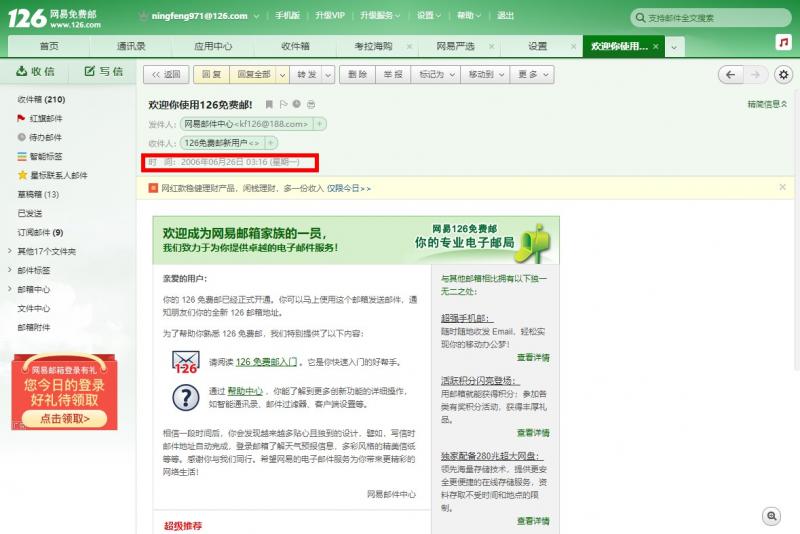Click the 写信 compose mail icon button

103,71
